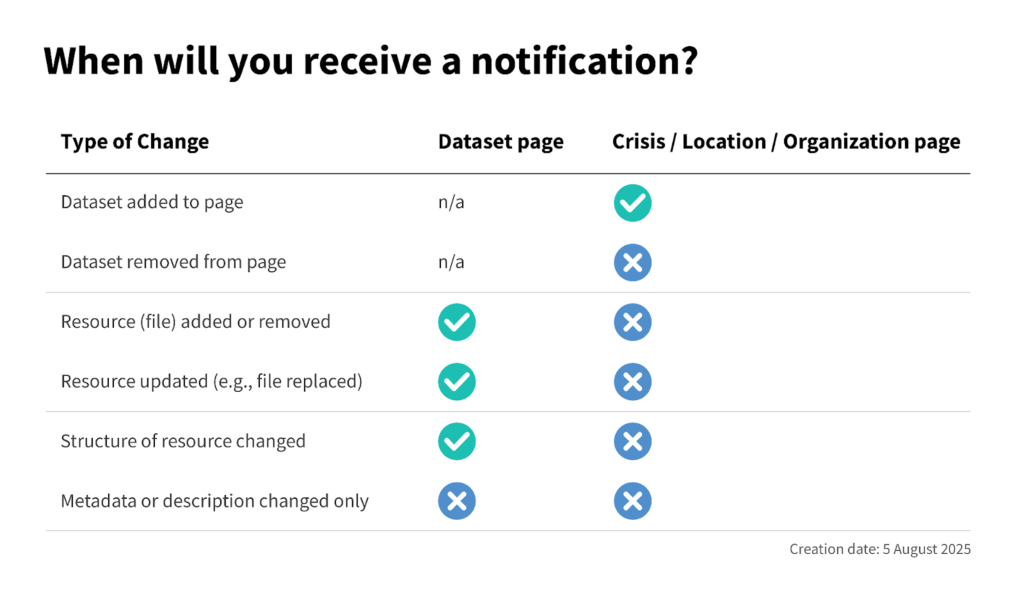Click Crisis page X for Structure of resource changed
1024x598 pixels.
632,441
